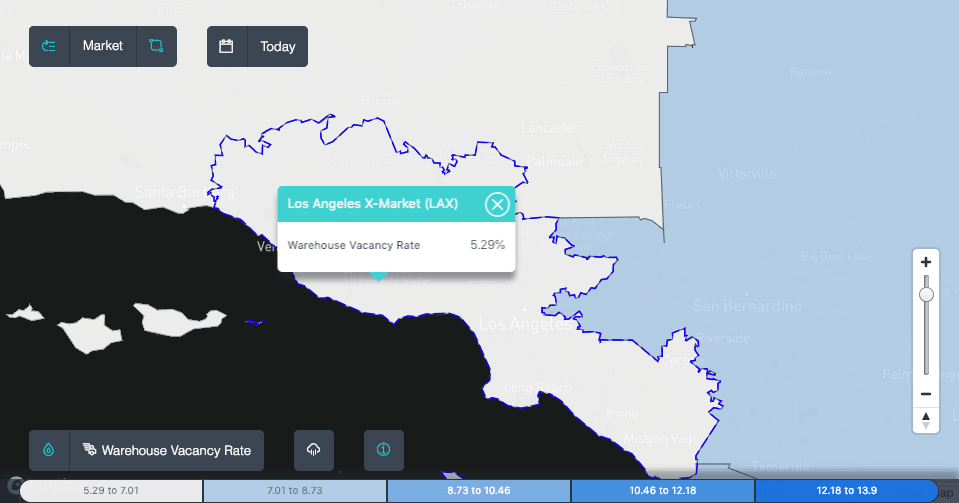Open the Today date selector

277,46
